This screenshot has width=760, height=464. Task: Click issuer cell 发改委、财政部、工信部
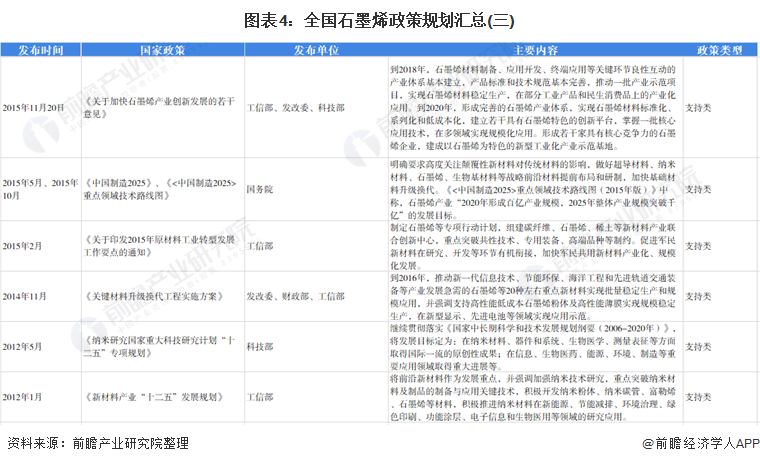[x=296, y=296]
